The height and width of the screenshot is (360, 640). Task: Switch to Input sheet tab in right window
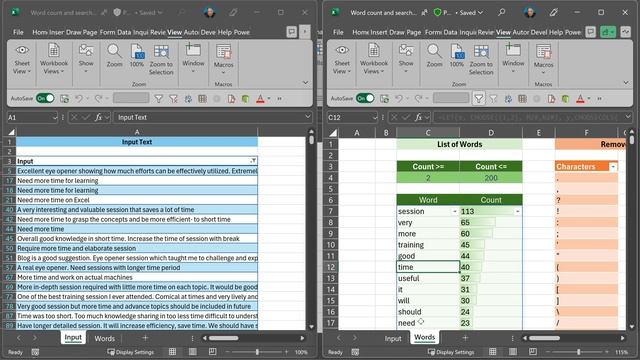393,338
